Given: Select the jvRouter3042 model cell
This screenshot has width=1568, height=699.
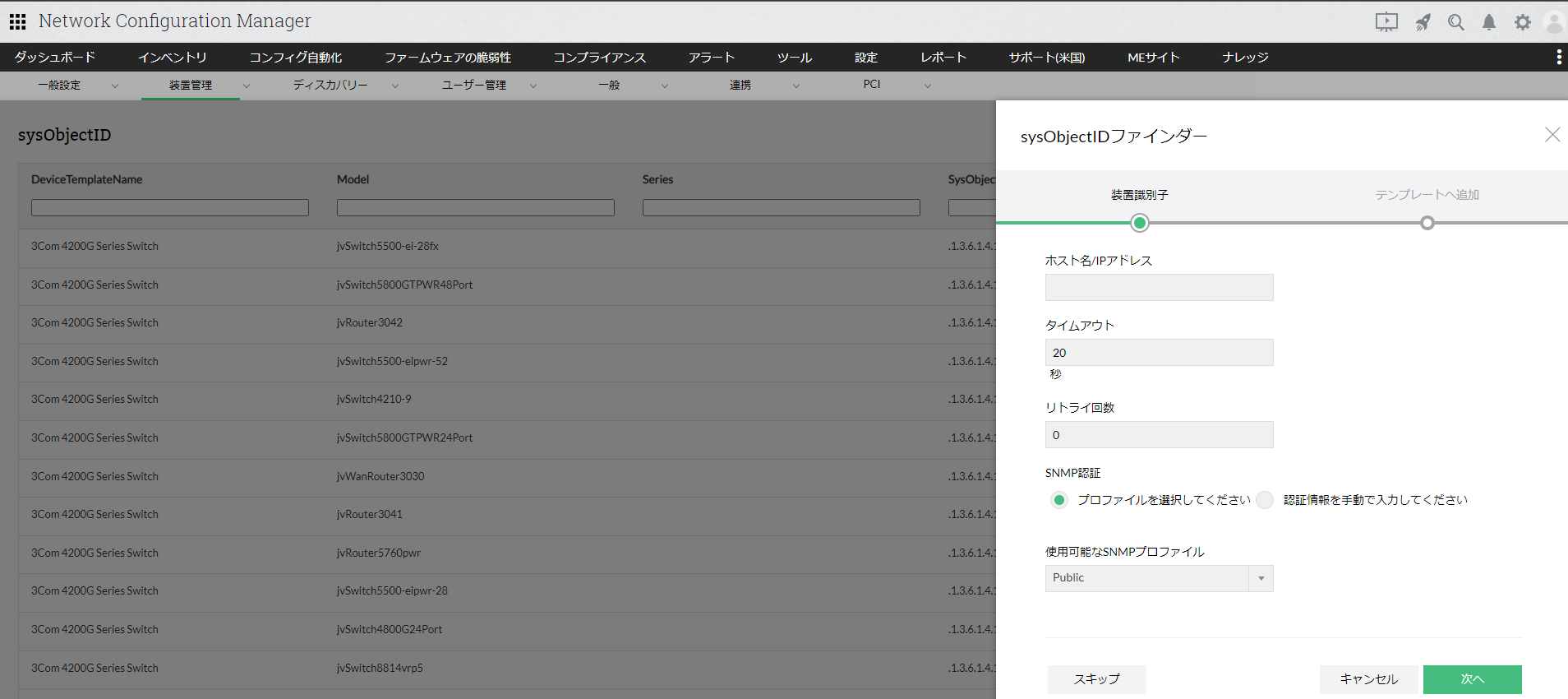Looking at the screenshot, I should 370,323.
